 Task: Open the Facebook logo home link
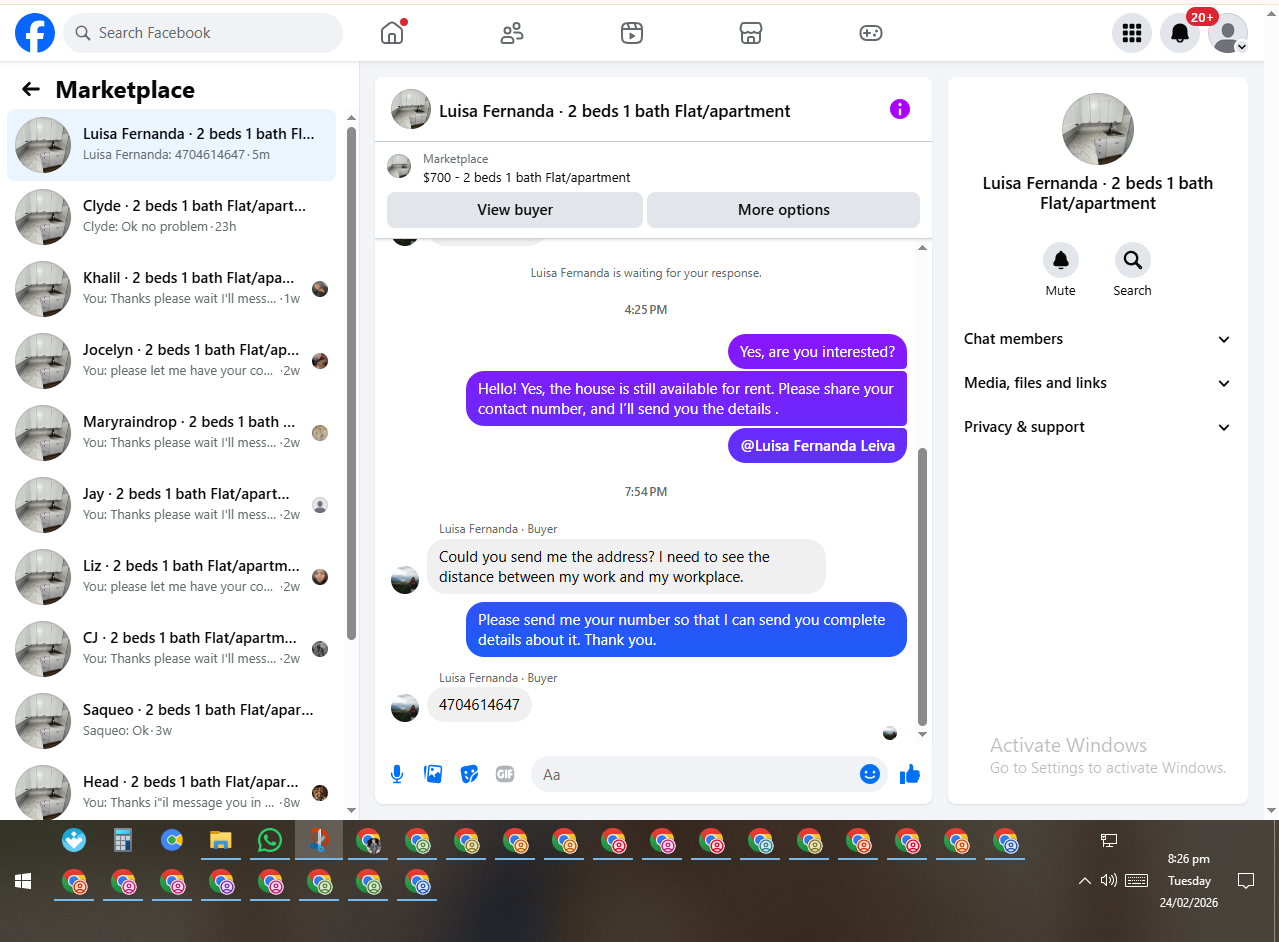[x=35, y=33]
